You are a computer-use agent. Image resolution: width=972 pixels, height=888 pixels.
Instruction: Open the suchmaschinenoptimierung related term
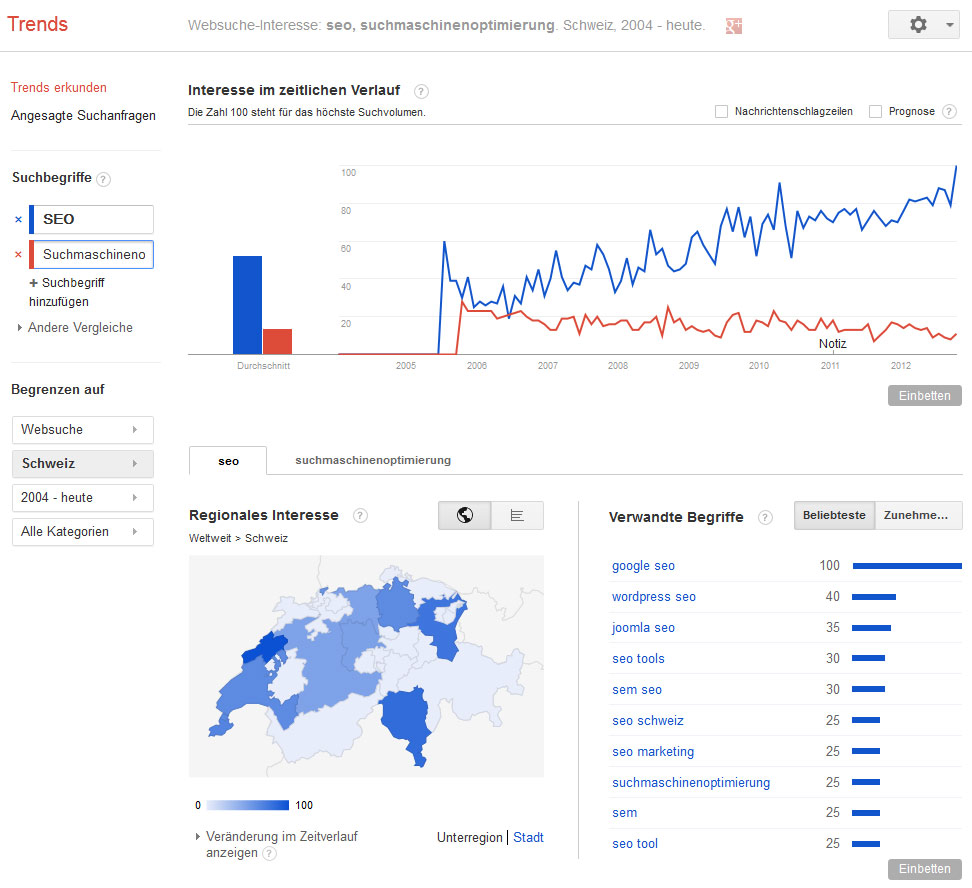pyautogui.click(x=691, y=783)
